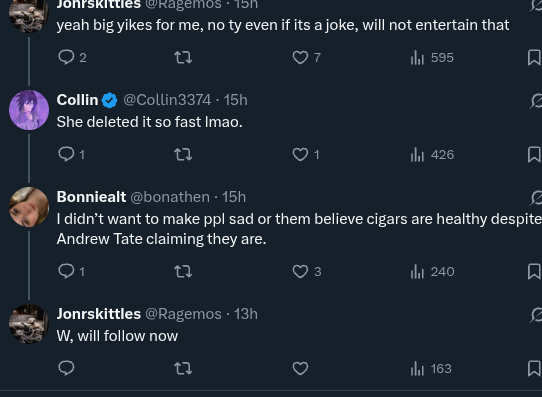Viewport: 542px width, 397px height.
Task: View analytics showing 426 views
Action: pyautogui.click(x=432, y=154)
